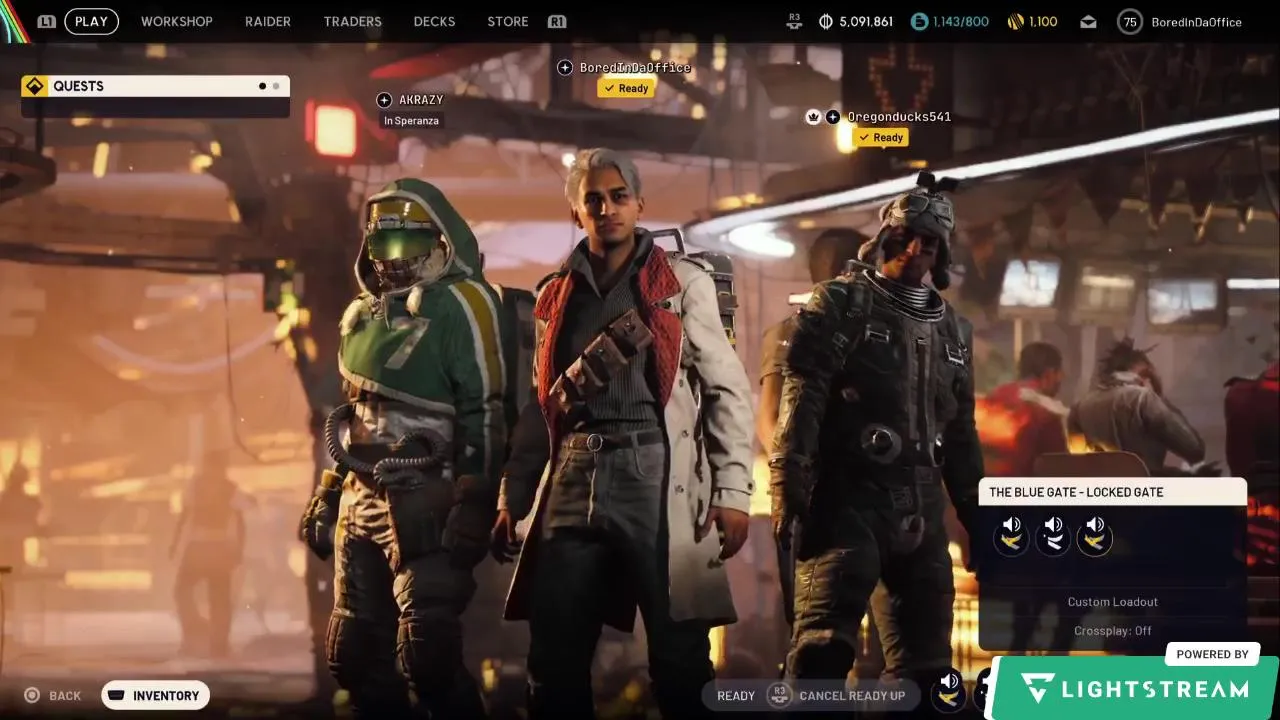Click the plus icon next to BoredInDaOffice squad name
The image size is (1280, 720).
click(565, 67)
